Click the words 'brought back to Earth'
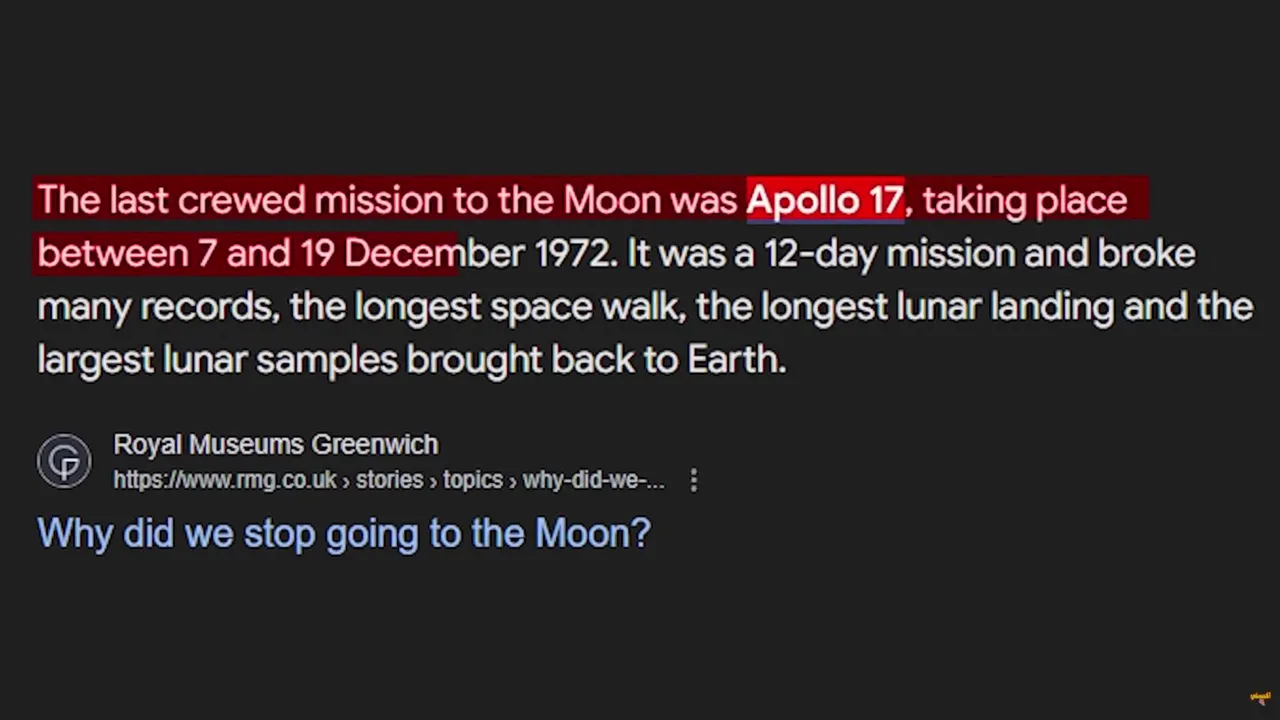This screenshot has width=1280, height=720. coord(594,359)
